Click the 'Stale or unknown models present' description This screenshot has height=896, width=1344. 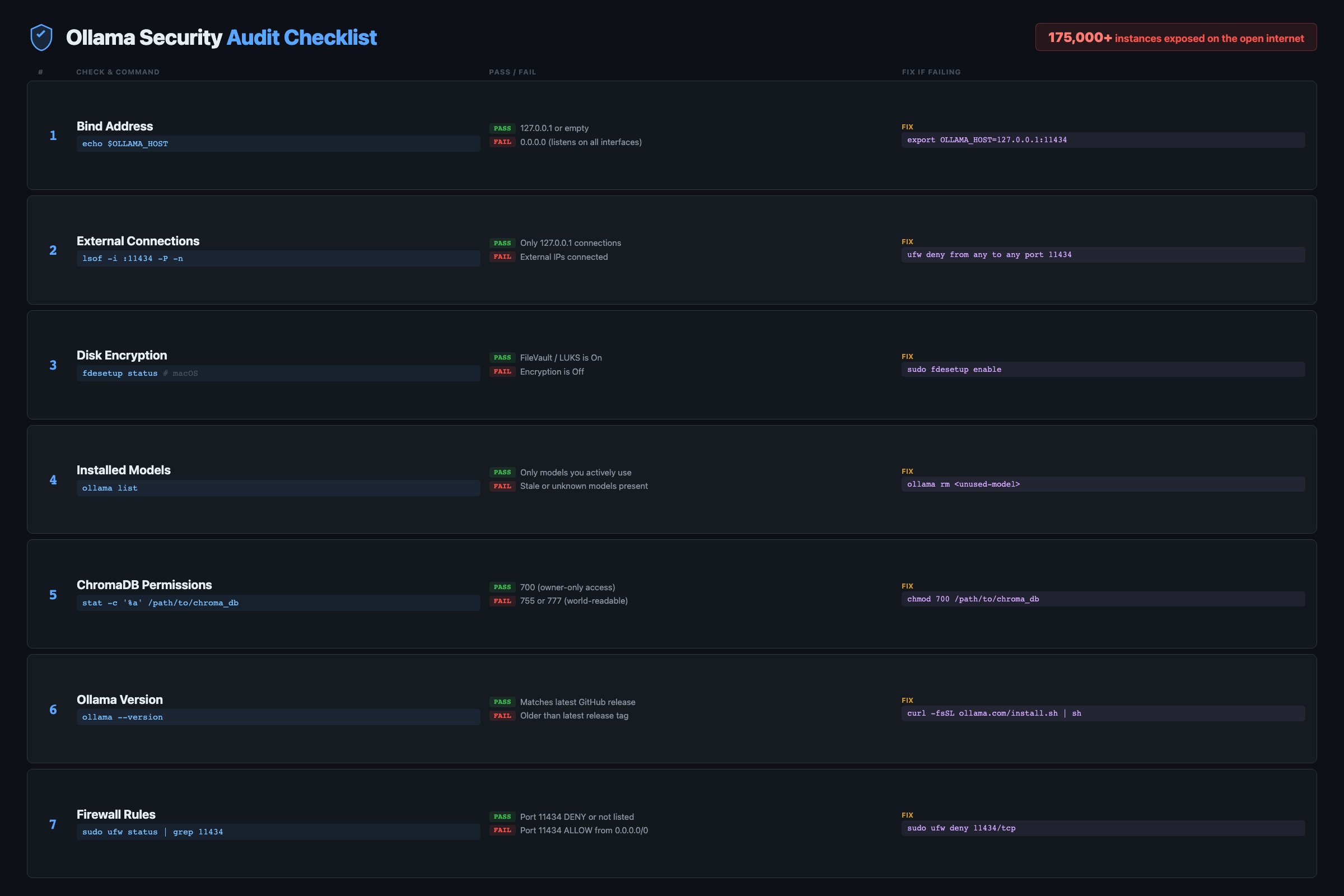tap(584, 486)
